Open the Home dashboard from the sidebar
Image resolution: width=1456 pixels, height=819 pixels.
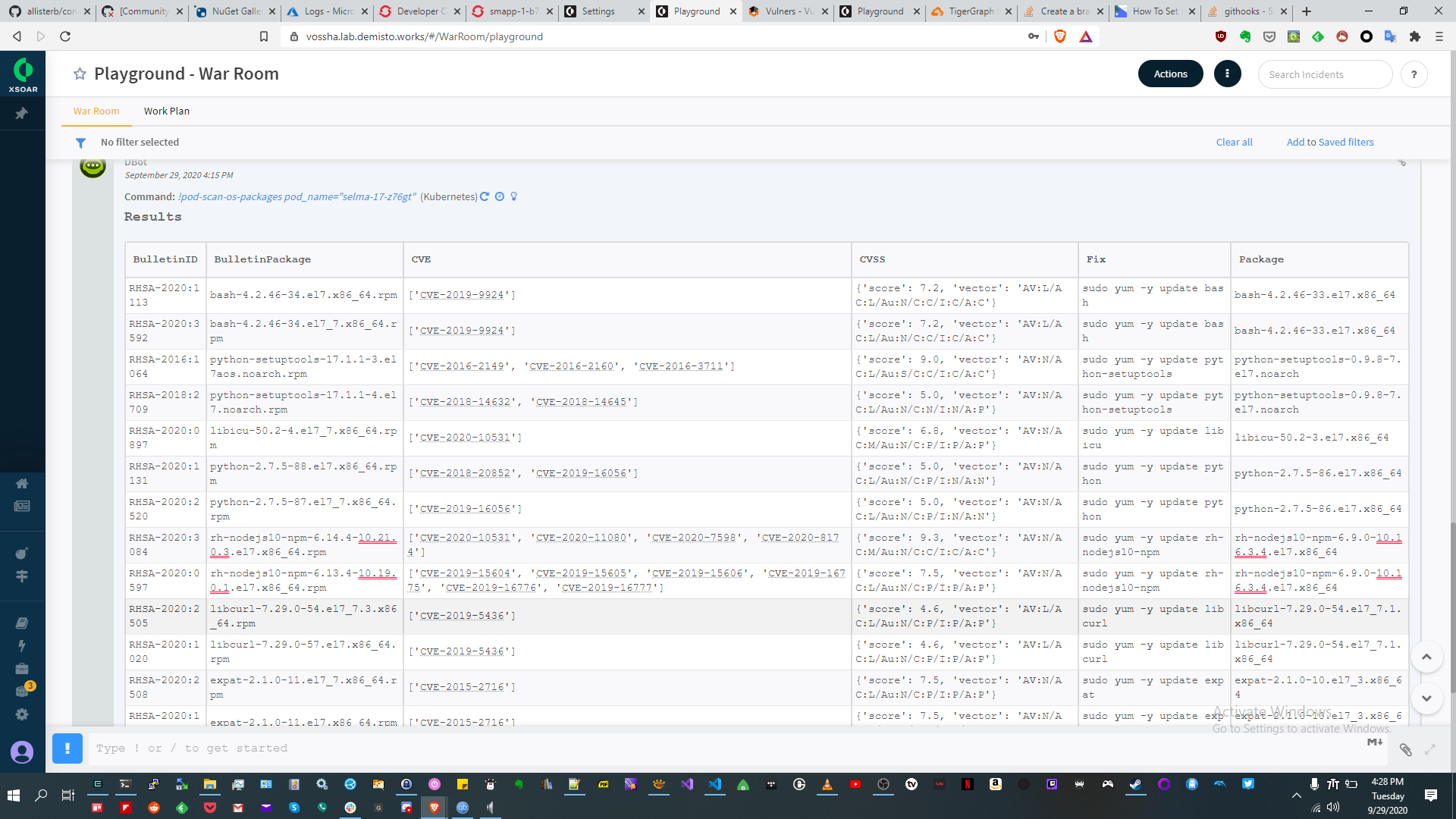tap(22, 484)
